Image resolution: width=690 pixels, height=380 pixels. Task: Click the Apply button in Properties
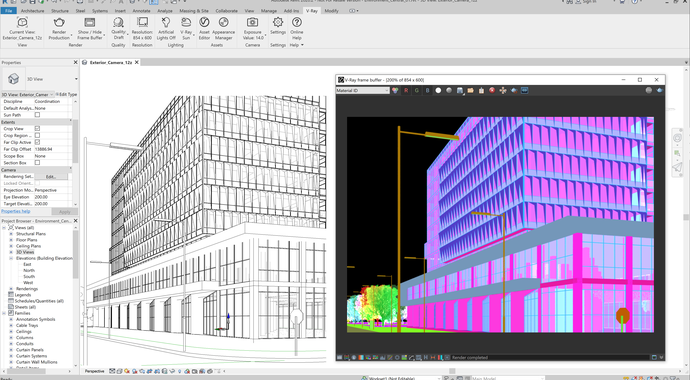65,212
